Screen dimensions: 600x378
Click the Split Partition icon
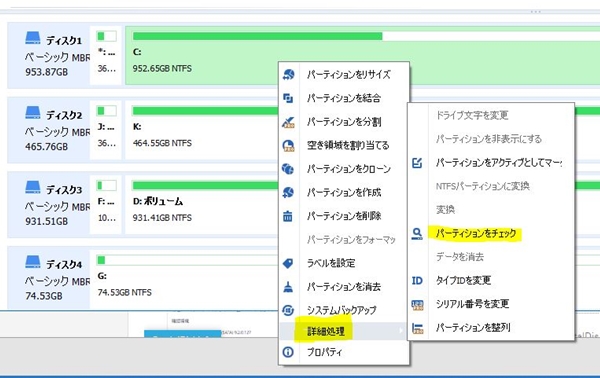click(288, 122)
